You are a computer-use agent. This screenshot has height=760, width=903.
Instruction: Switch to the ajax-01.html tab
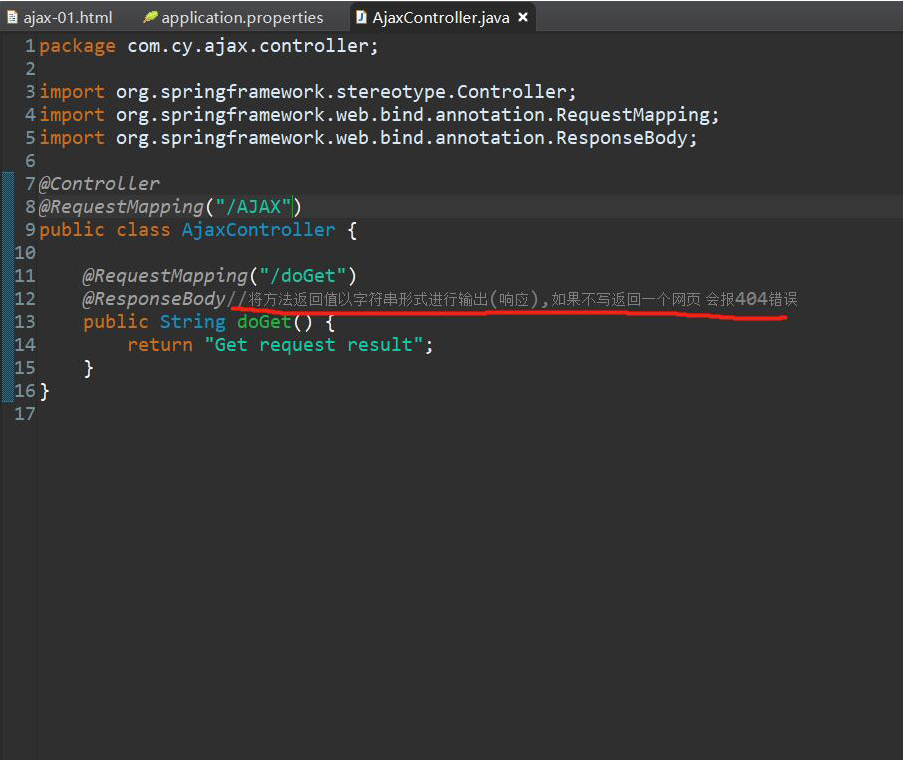point(60,17)
